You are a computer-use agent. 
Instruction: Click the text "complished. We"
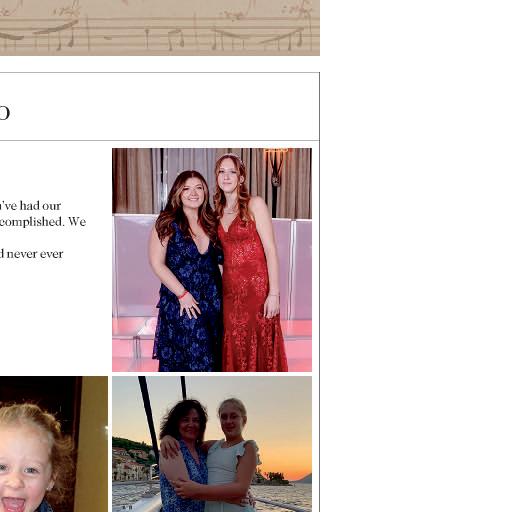[43, 222]
